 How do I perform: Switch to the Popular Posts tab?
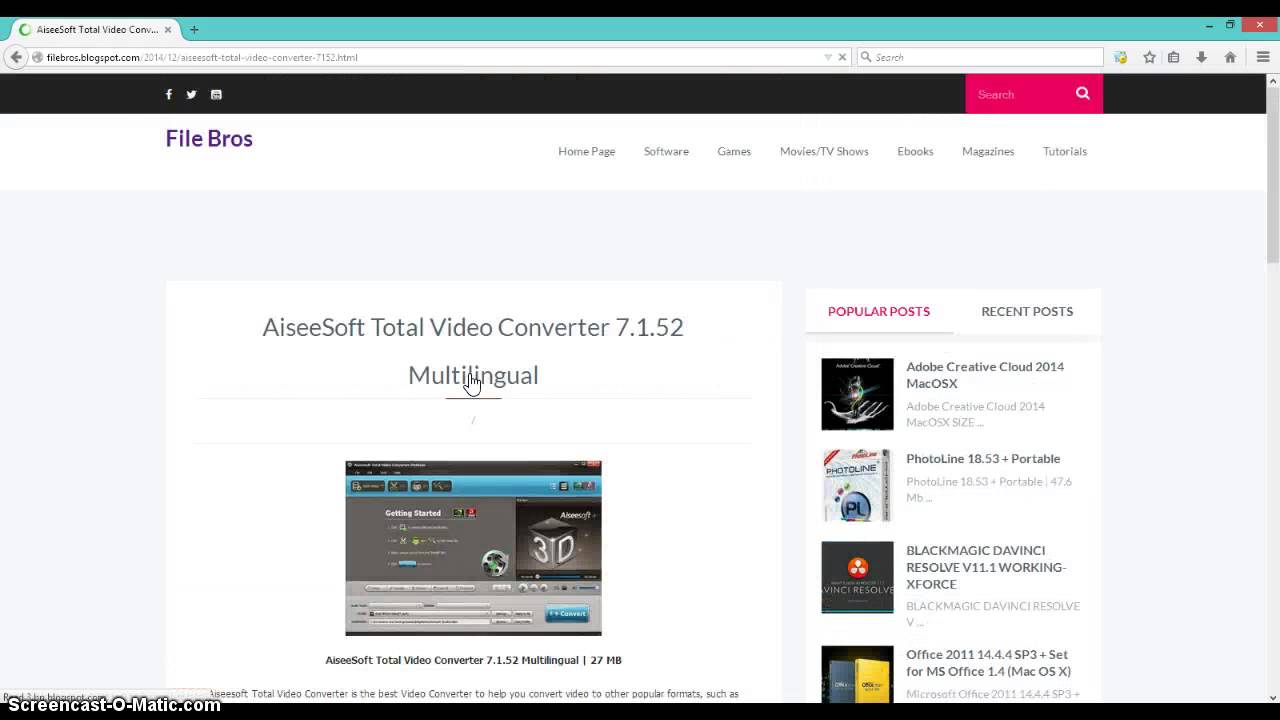pyautogui.click(x=879, y=311)
